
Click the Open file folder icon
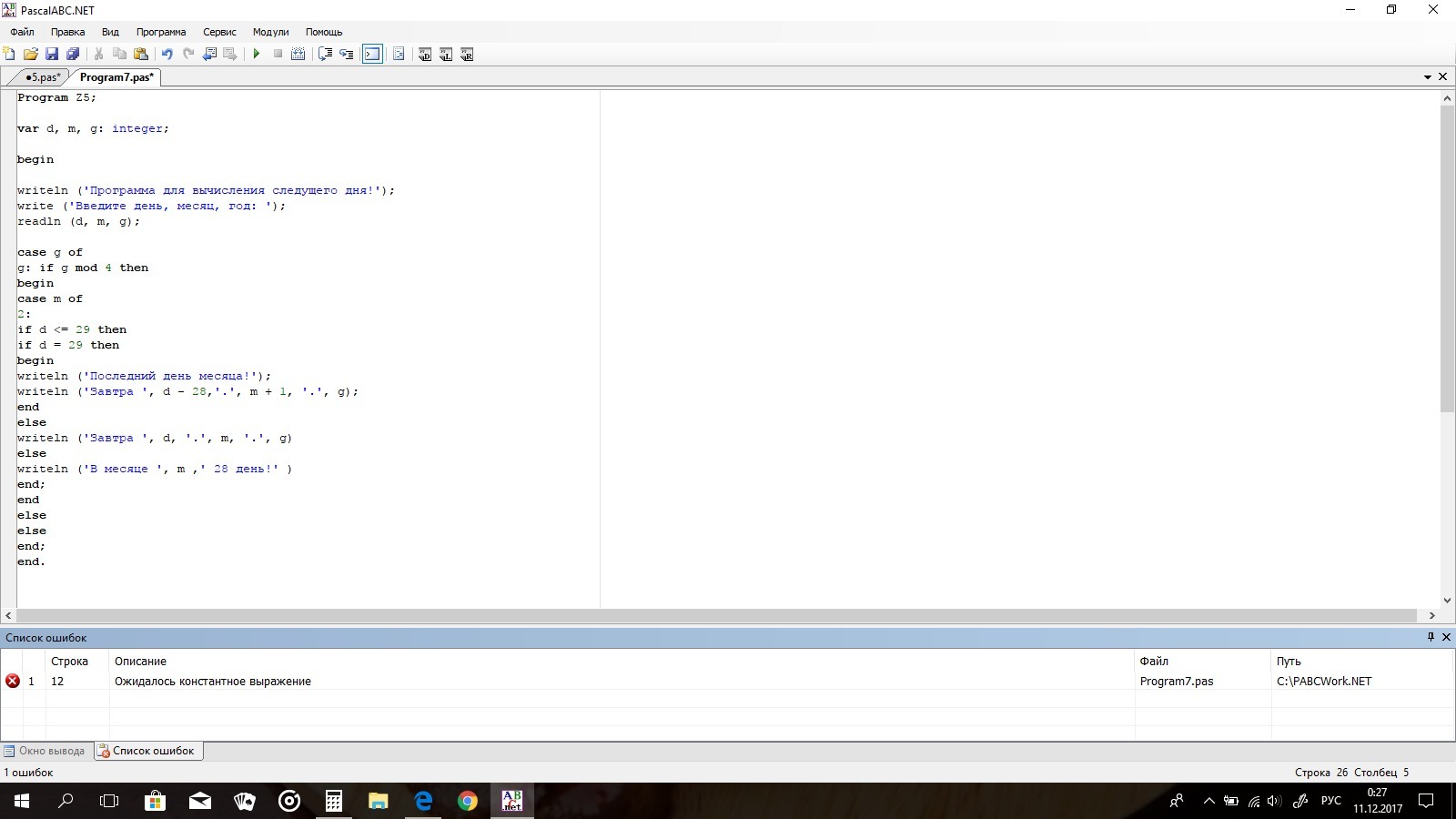30,55
